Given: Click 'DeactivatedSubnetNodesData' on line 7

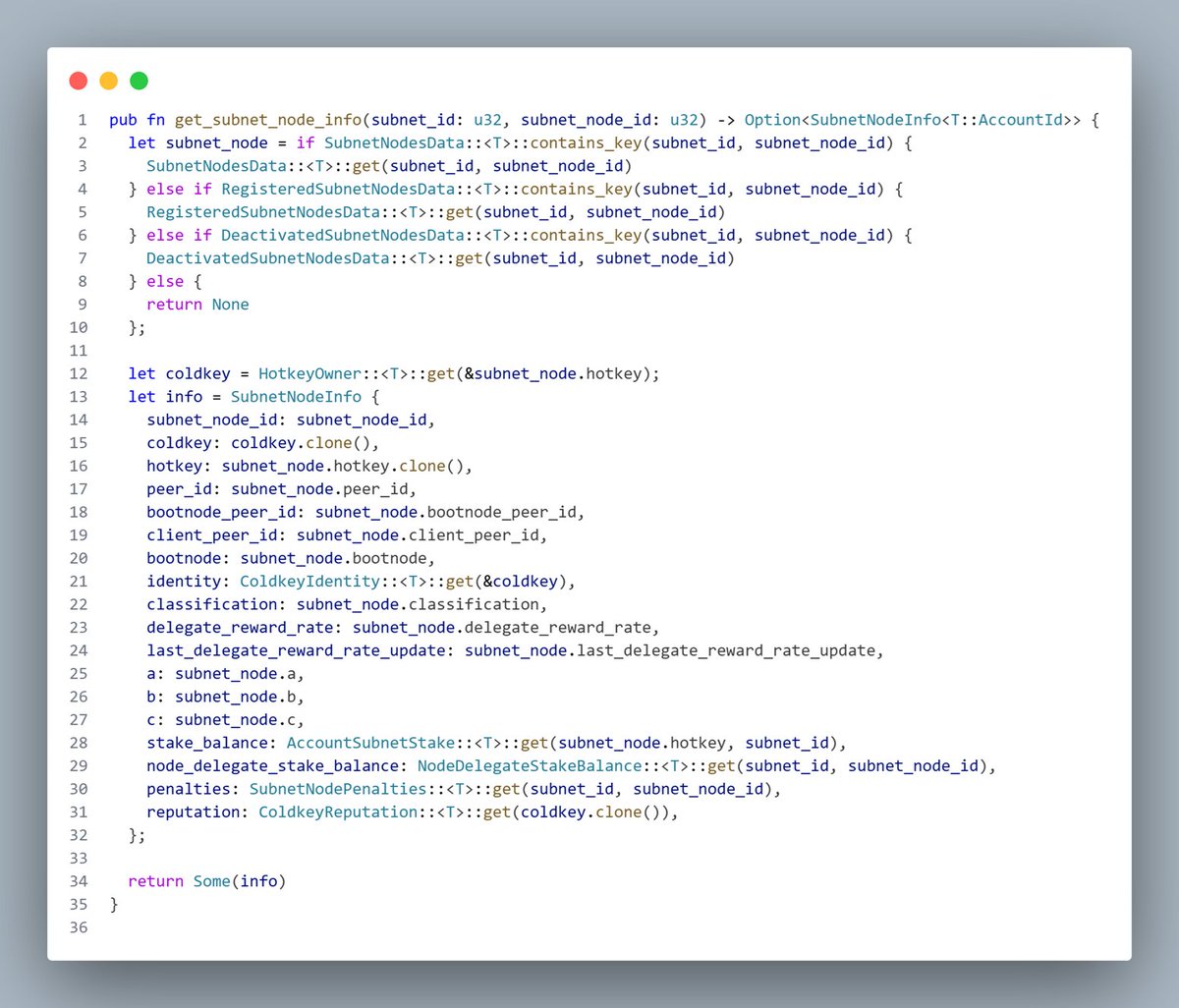Looking at the screenshot, I should (x=268, y=258).
